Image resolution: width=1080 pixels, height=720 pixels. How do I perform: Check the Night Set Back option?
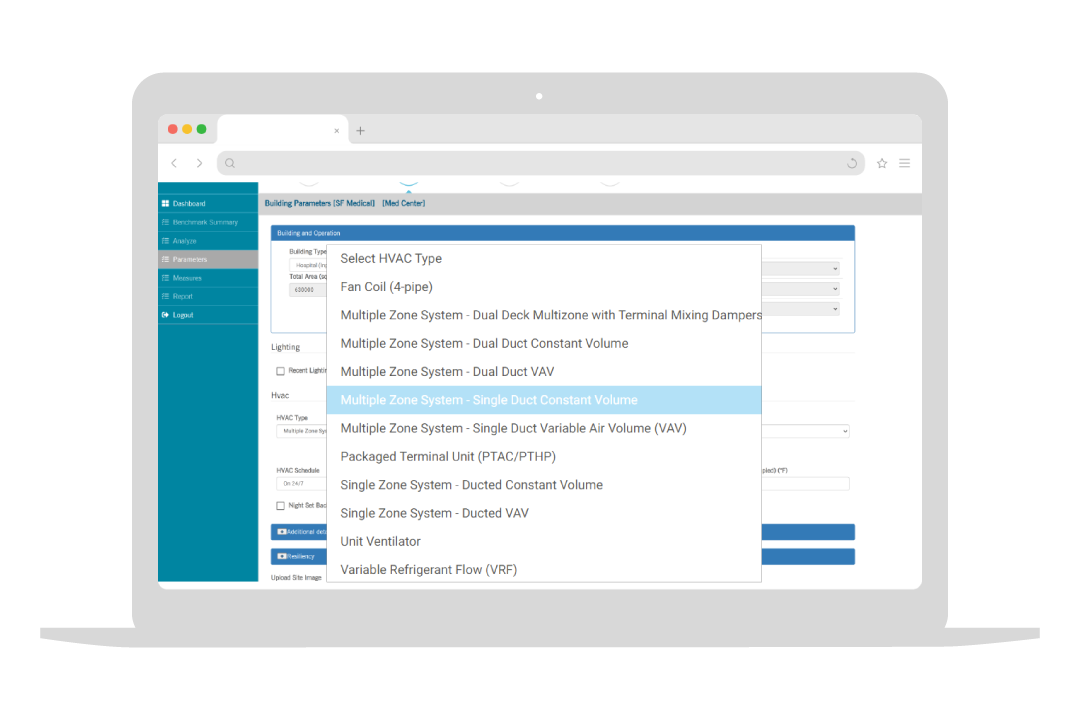(281, 505)
